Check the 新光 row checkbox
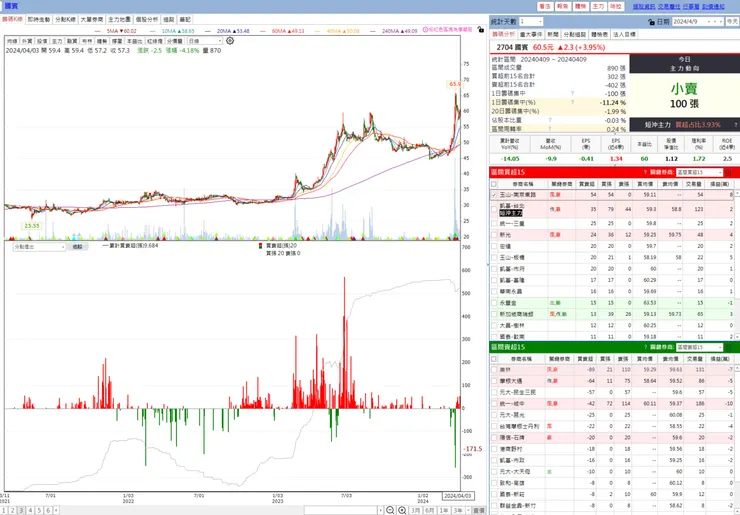 coord(494,235)
